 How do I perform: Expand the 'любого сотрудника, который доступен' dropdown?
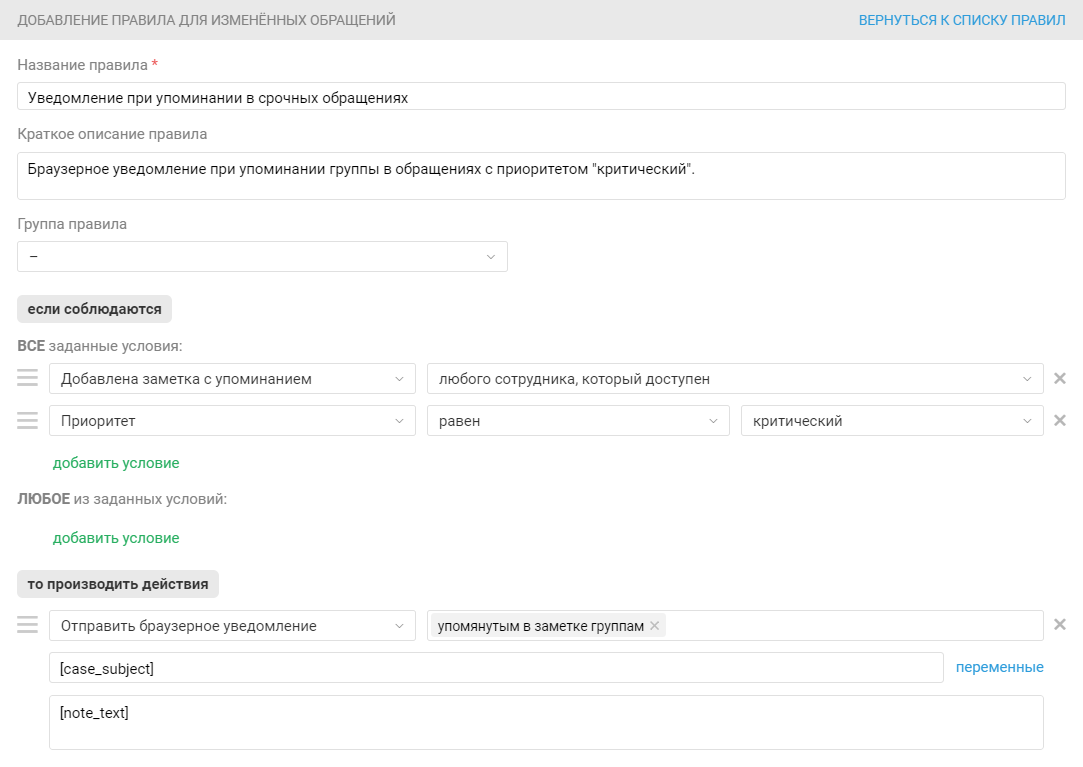tap(735, 379)
